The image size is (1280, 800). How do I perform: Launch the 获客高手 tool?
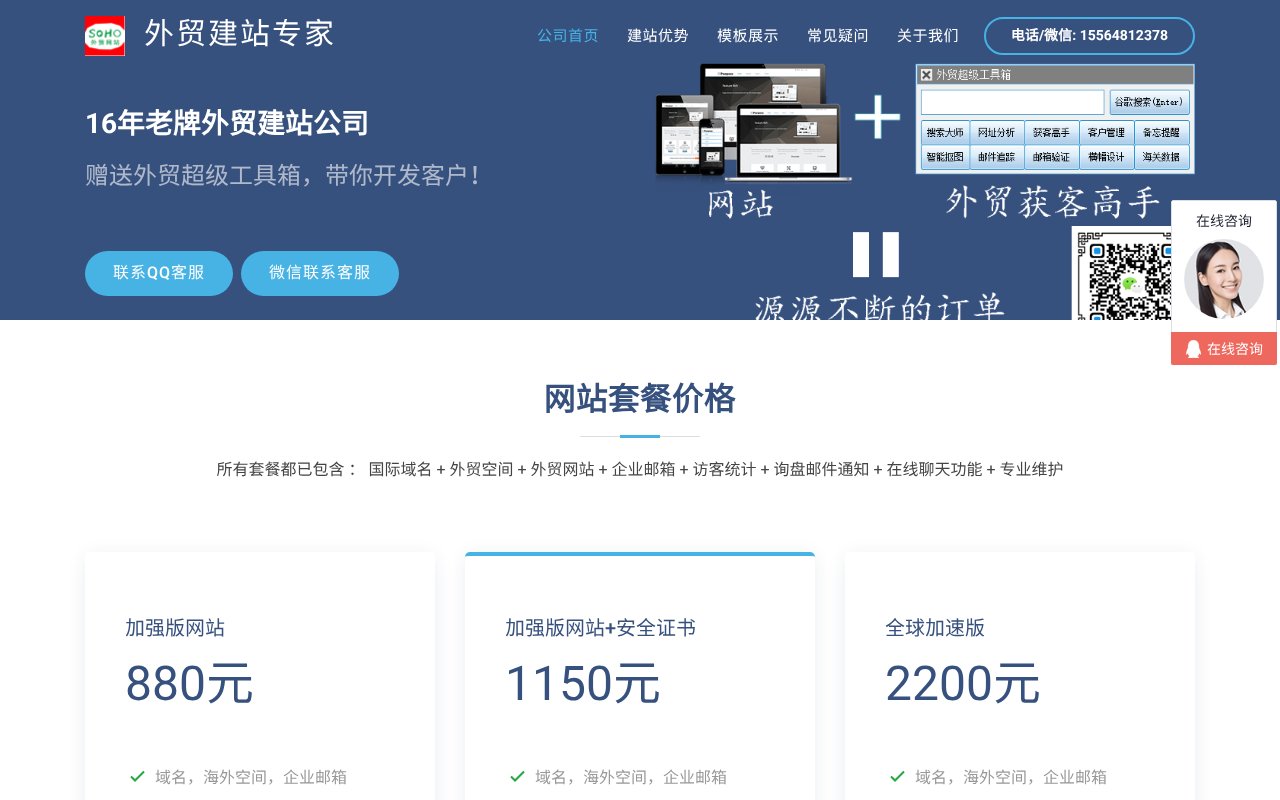pos(1051,132)
